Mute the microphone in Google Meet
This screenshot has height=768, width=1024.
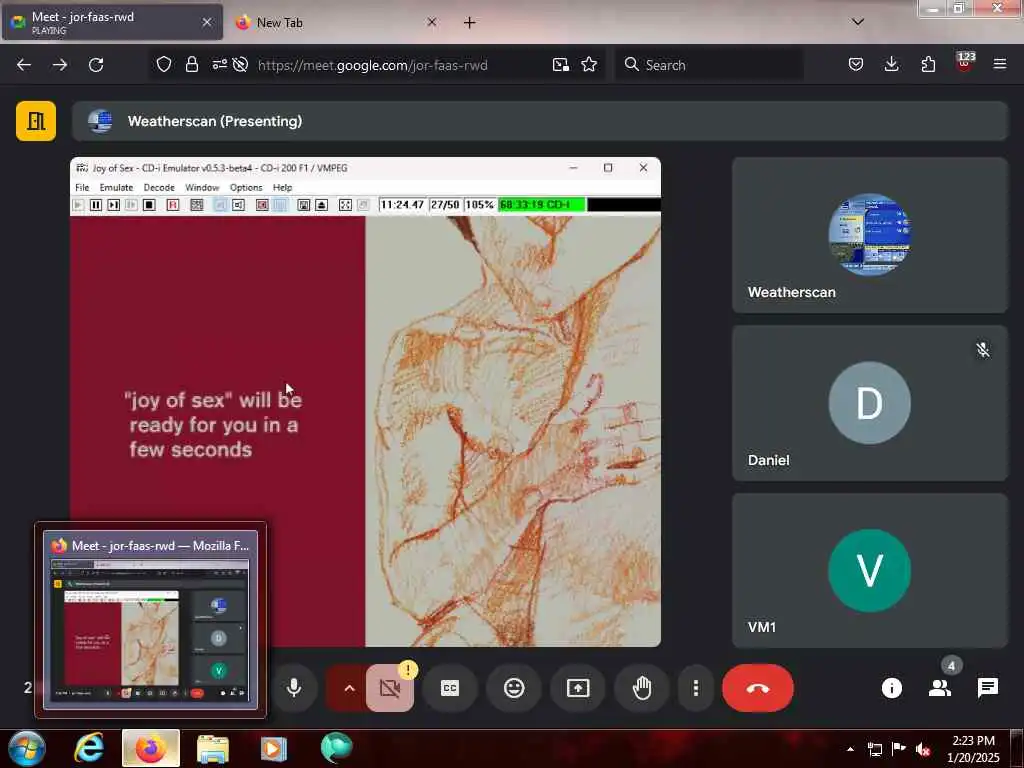coord(294,688)
